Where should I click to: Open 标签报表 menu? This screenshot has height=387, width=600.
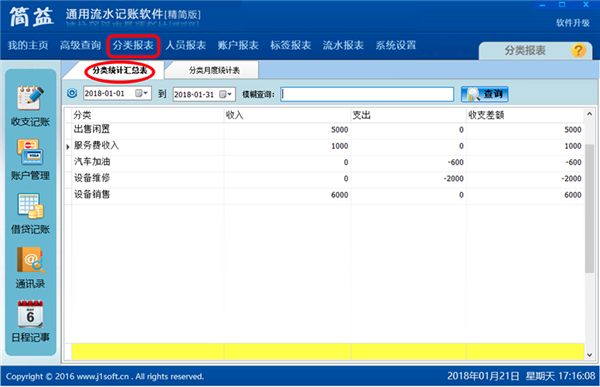290,45
